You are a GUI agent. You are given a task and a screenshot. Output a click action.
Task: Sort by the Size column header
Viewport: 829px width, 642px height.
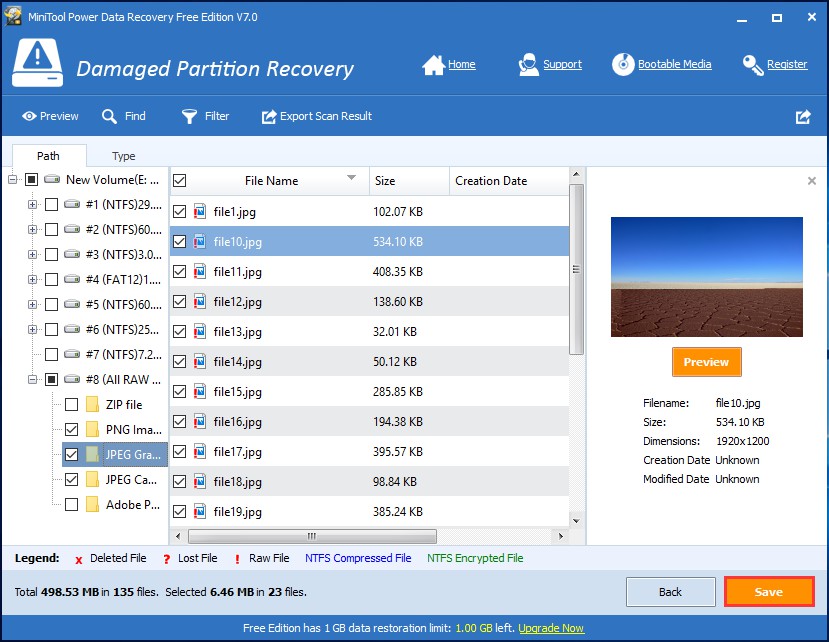tap(409, 181)
